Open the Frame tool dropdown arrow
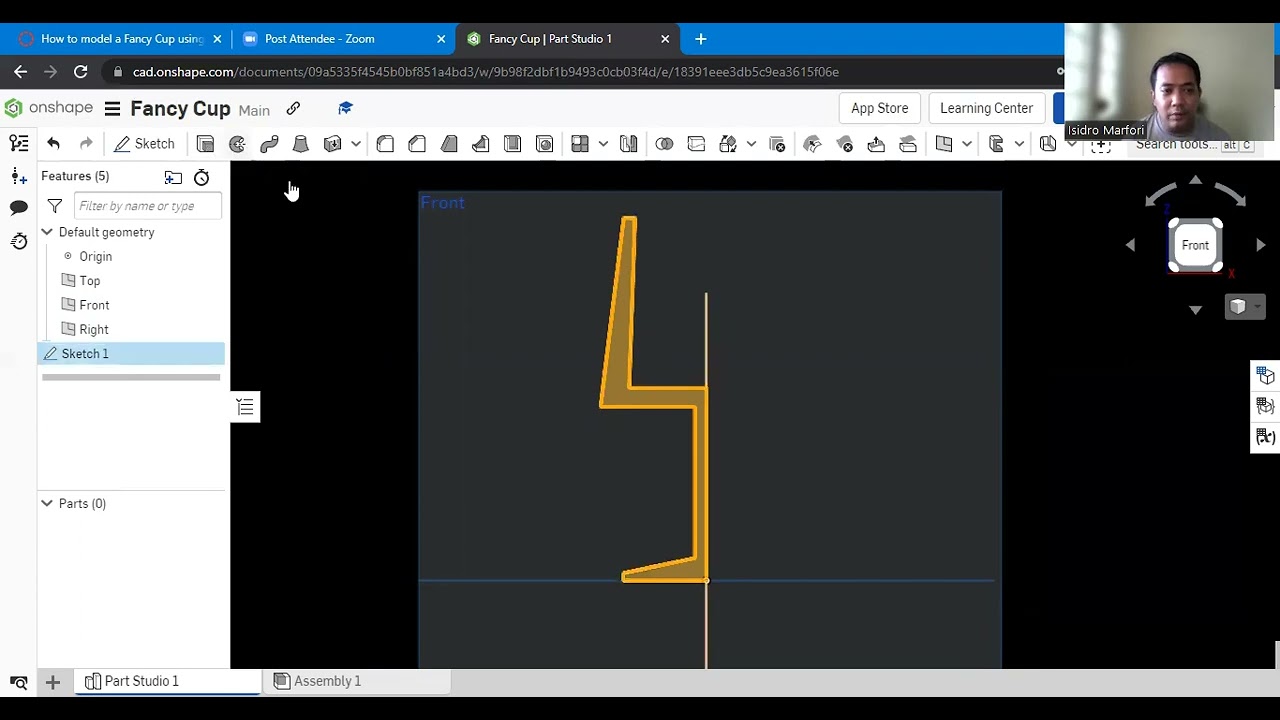The height and width of the screenshot is (720, 1280). click(1019, 144)
